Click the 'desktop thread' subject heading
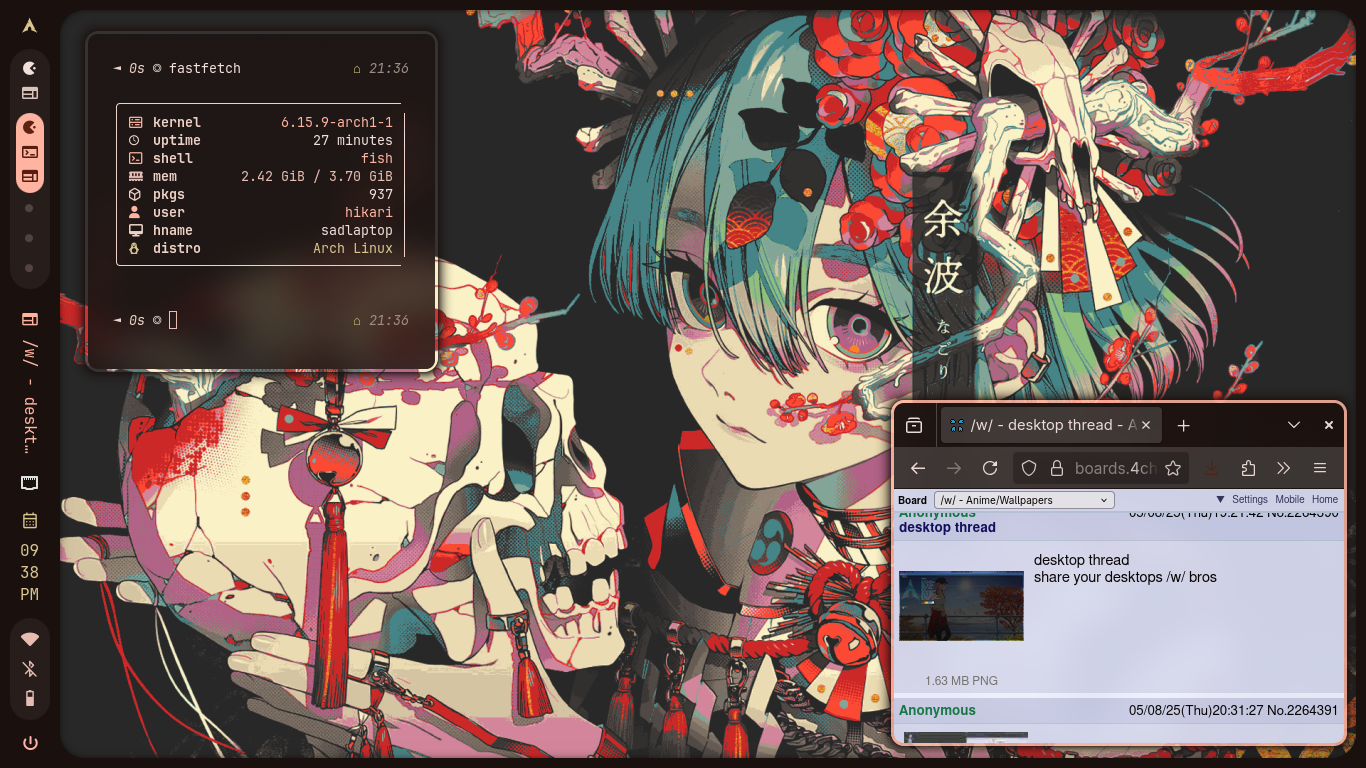1366x768 pixels. tap(947, 527)
